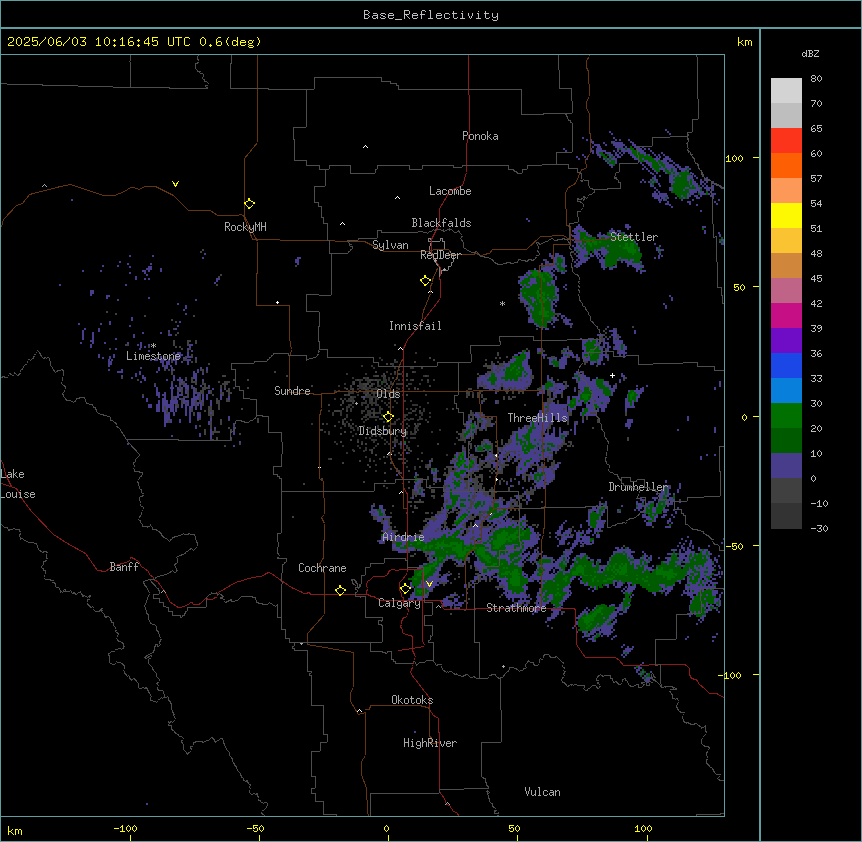Select the Lake Louise label

click(x=18, y=484)
